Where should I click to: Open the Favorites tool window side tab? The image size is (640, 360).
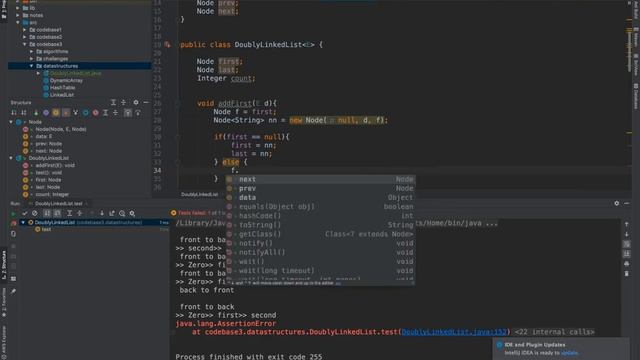pos(4,302)
